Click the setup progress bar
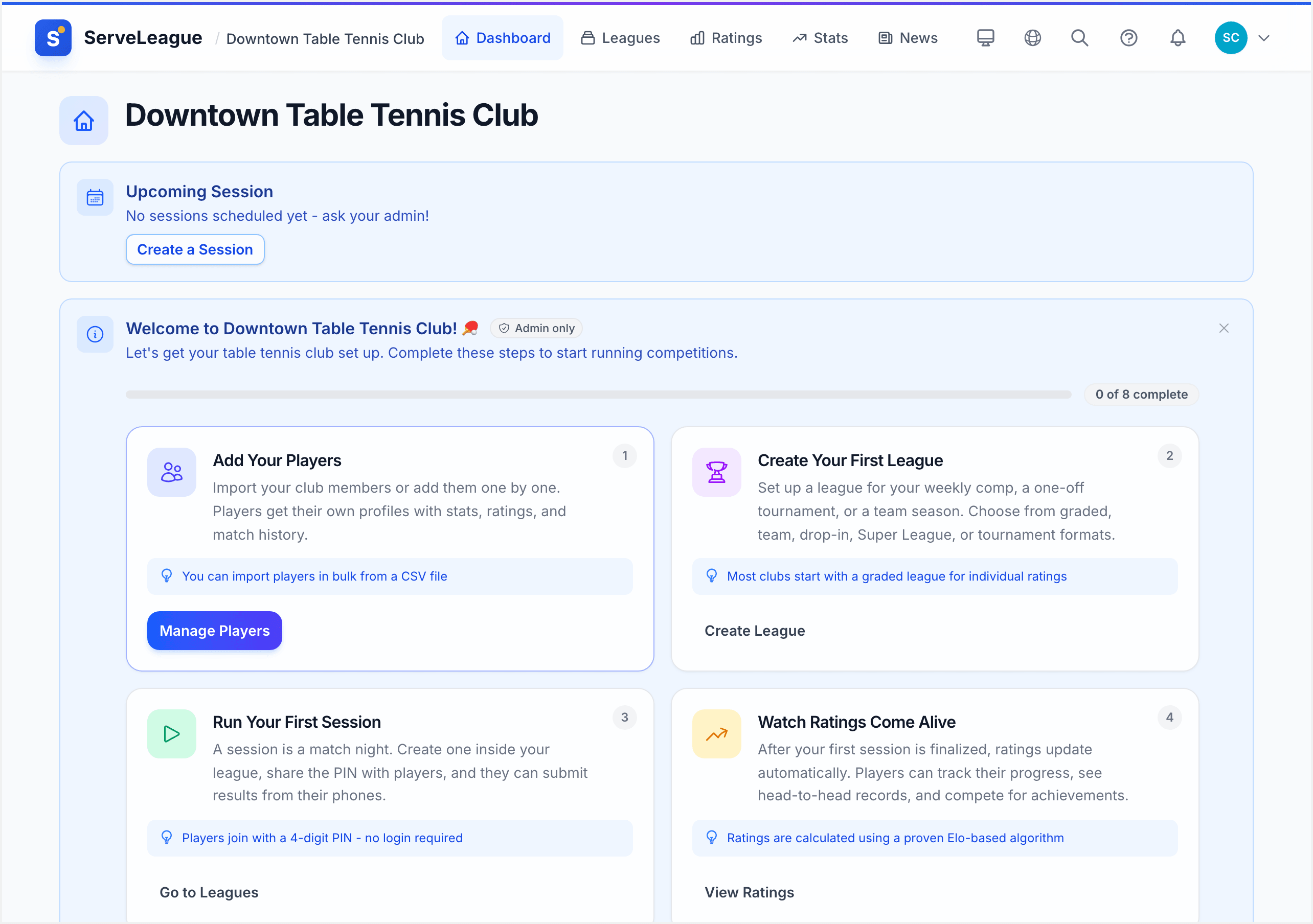1313x924 pixels. click(x=598, y=394)
